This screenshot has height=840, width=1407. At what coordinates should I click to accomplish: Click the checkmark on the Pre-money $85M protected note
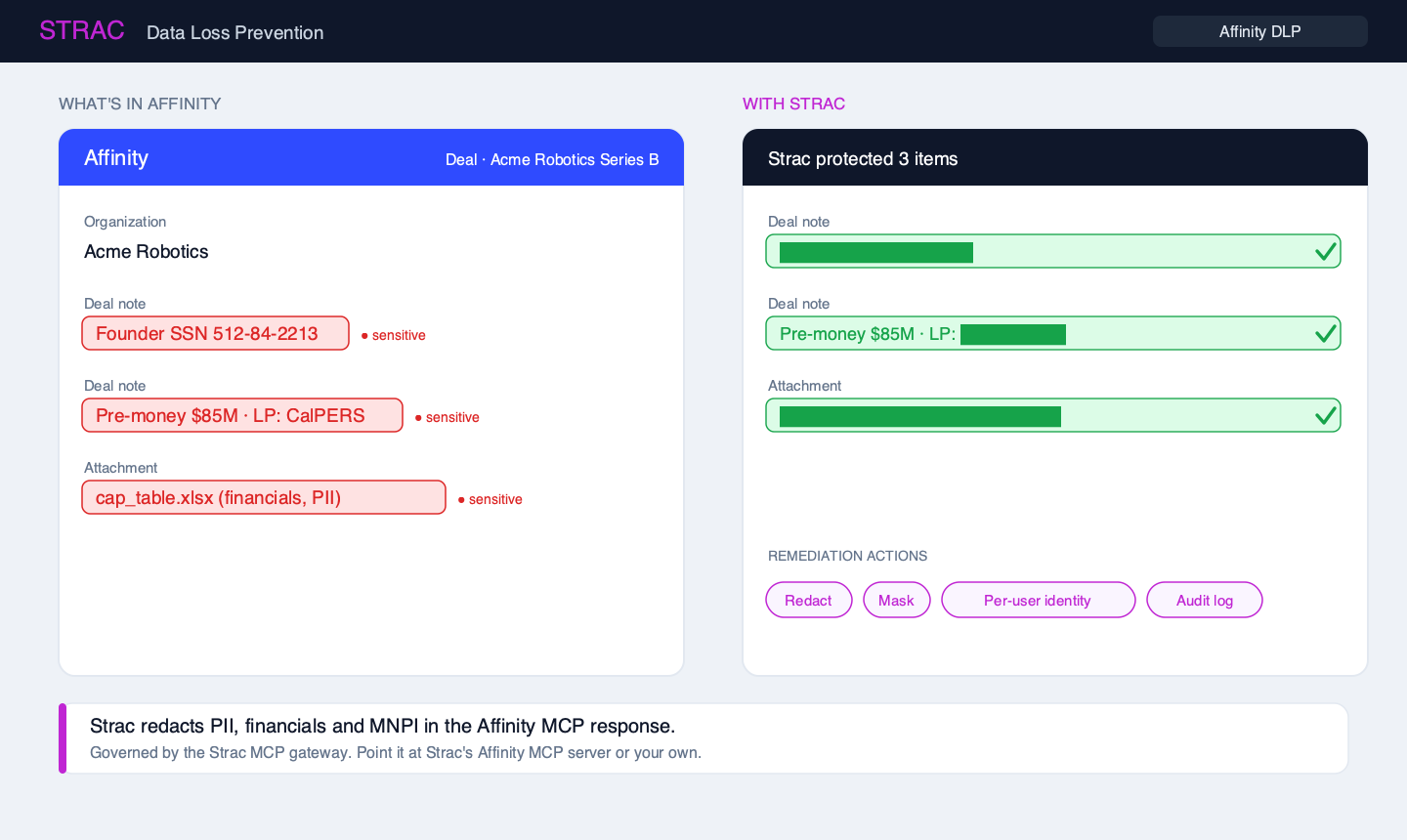click(x=1325, y=333)
